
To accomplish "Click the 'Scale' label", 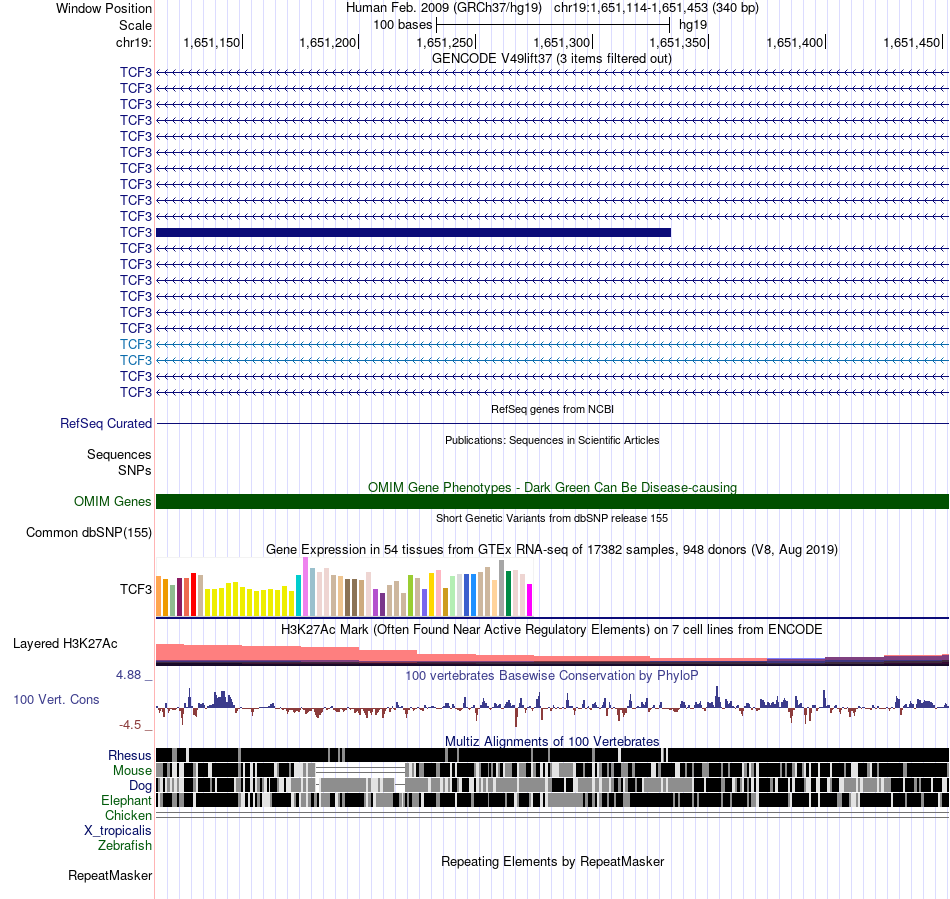I will tap(135, 25).
